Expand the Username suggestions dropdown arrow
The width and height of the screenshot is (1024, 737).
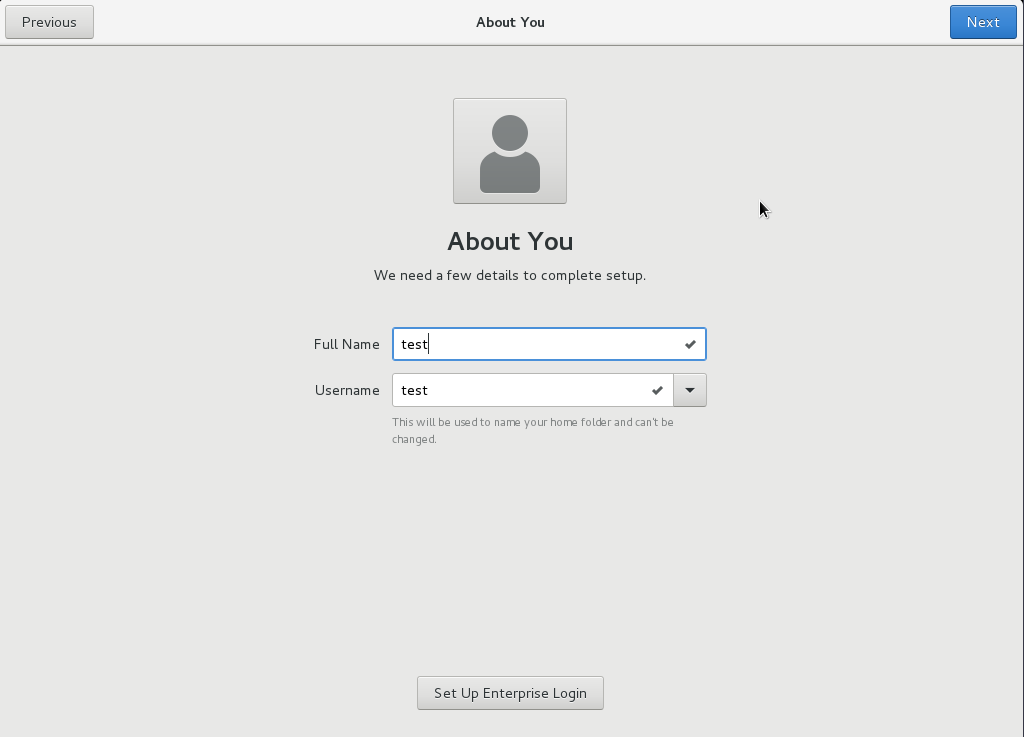pos(690,390)
